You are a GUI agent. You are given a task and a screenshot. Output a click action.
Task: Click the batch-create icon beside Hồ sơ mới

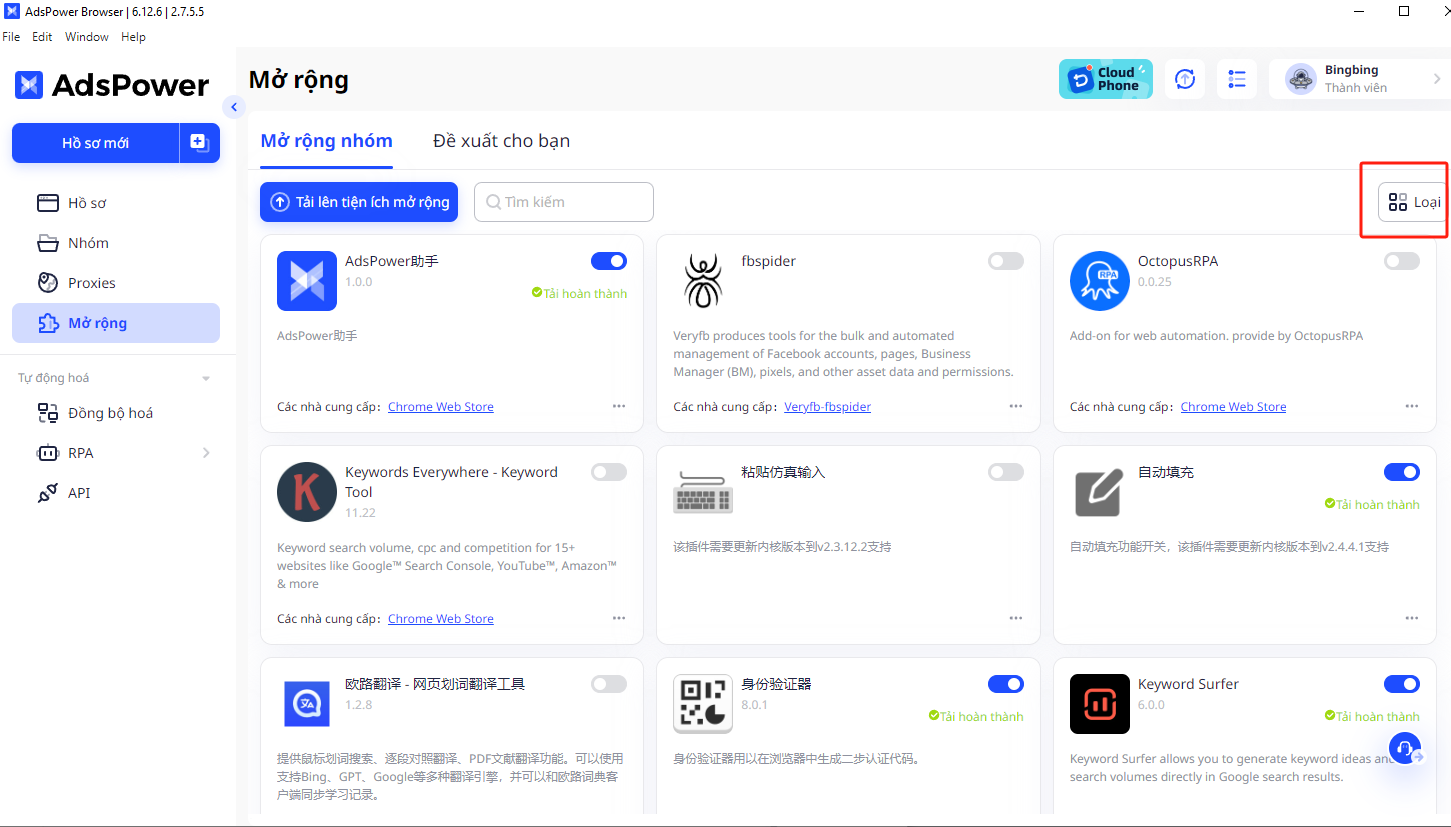(199, 143)
